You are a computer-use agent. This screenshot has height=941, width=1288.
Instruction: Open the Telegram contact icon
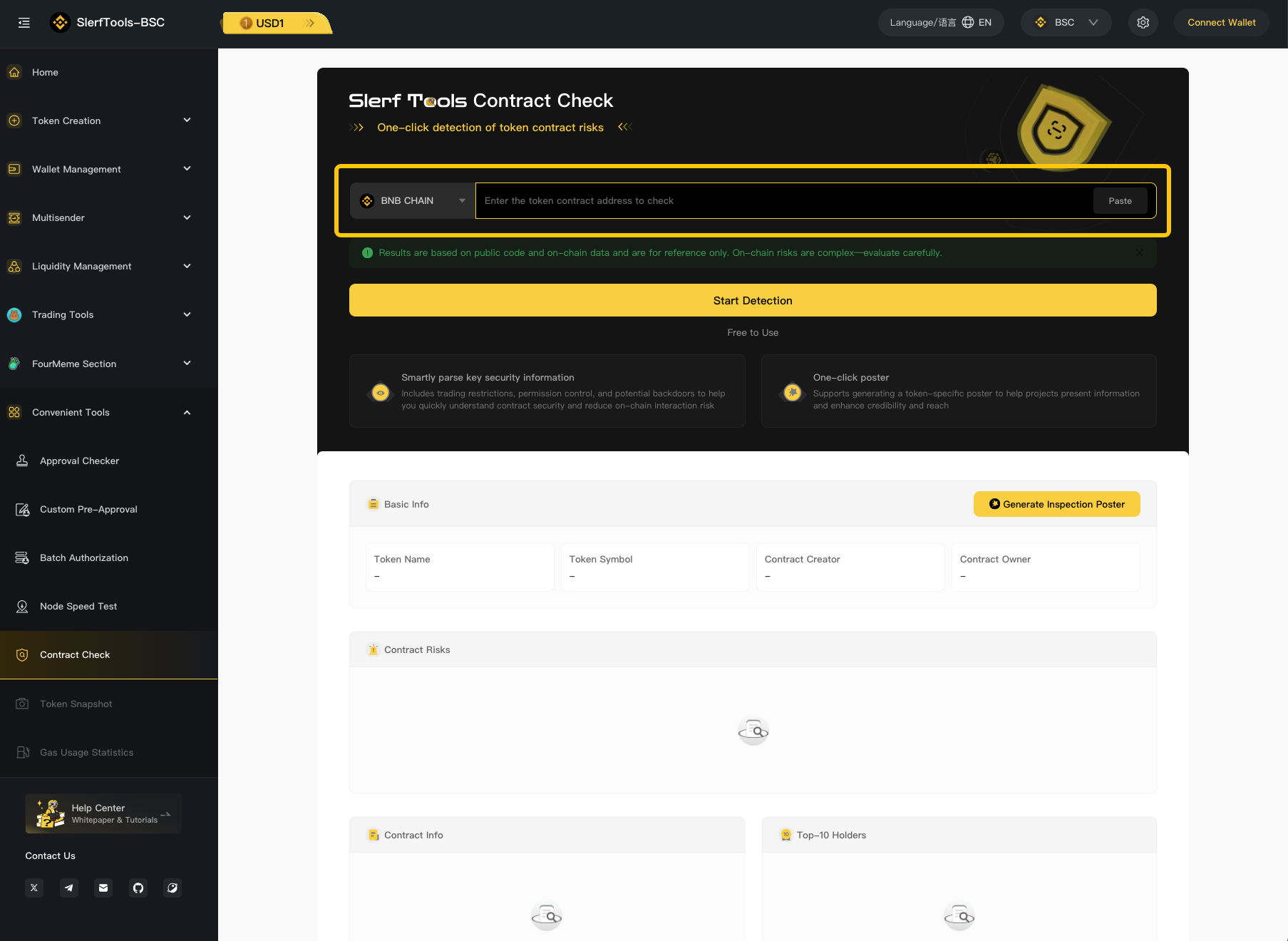click(x=69, y=888)
